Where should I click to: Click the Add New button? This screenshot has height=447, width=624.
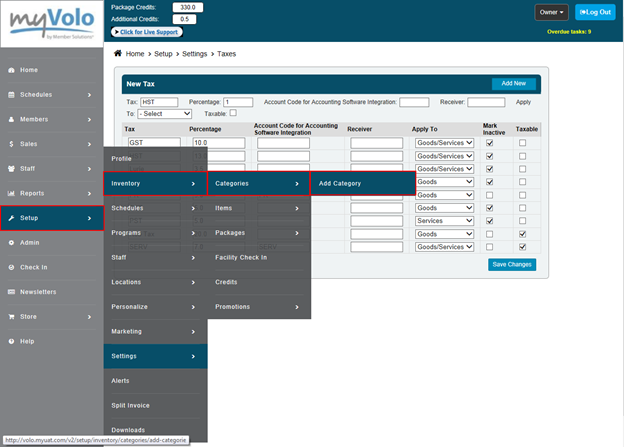click(513, 84)
